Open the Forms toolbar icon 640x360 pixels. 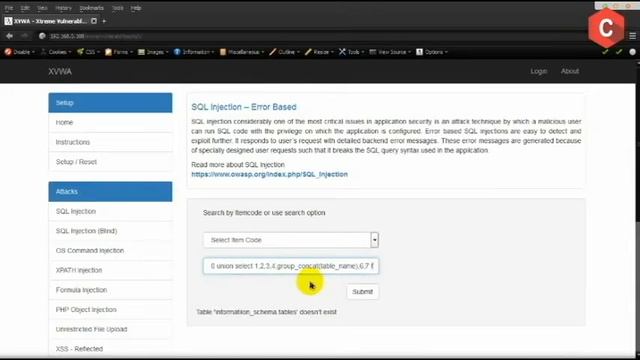(x=108, y=52)
